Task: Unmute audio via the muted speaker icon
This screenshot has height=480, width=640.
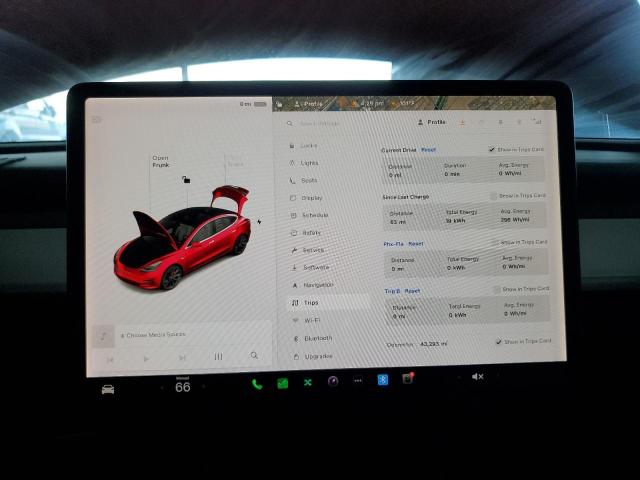Action: (x=477, y=376)
